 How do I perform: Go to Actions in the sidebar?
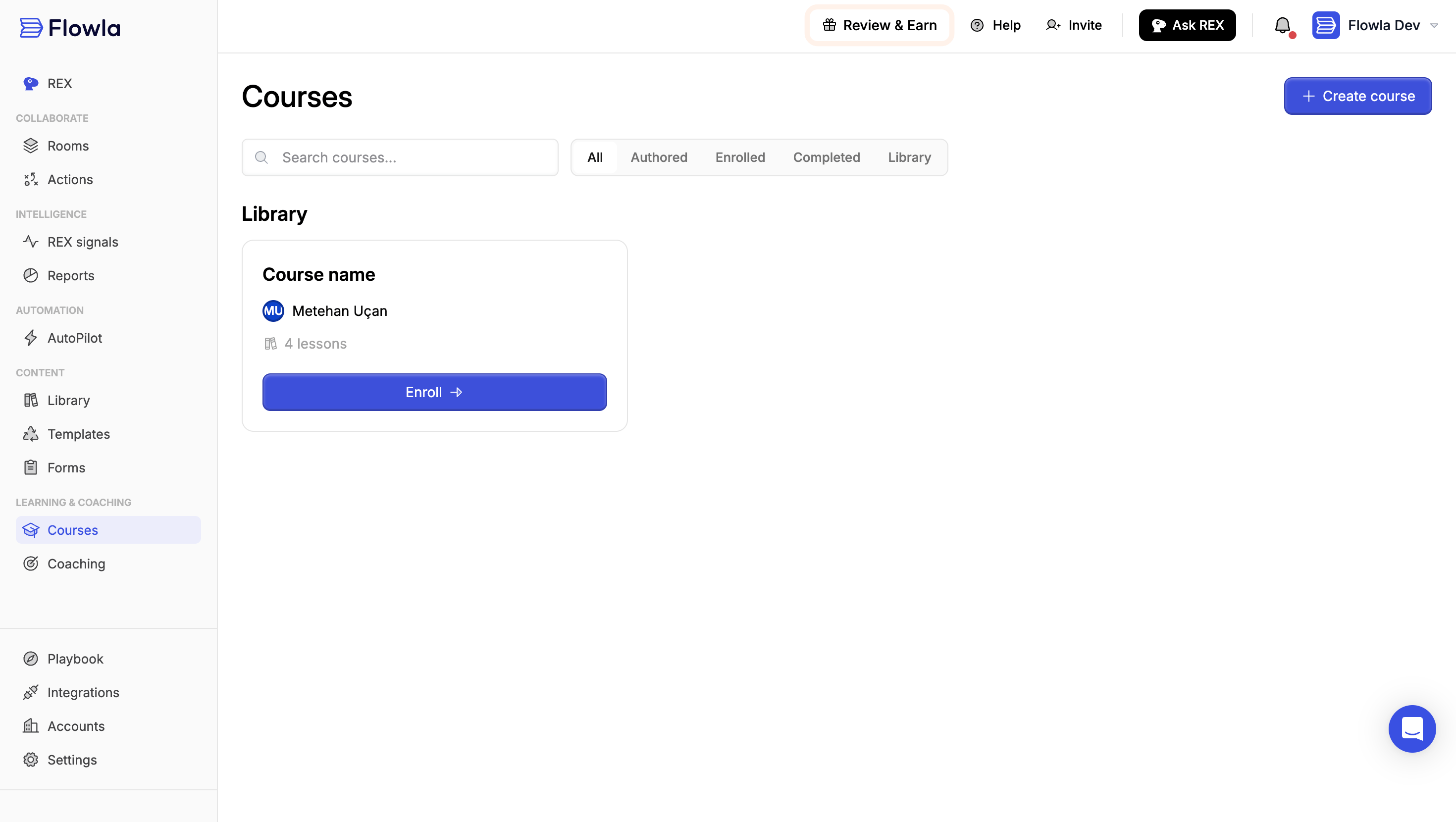[x=108, y=179]
